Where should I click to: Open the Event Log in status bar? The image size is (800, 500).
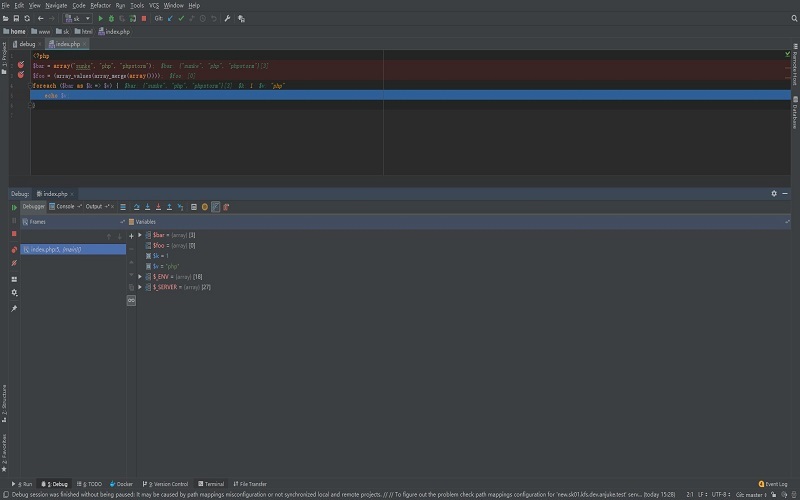(775, 484)
